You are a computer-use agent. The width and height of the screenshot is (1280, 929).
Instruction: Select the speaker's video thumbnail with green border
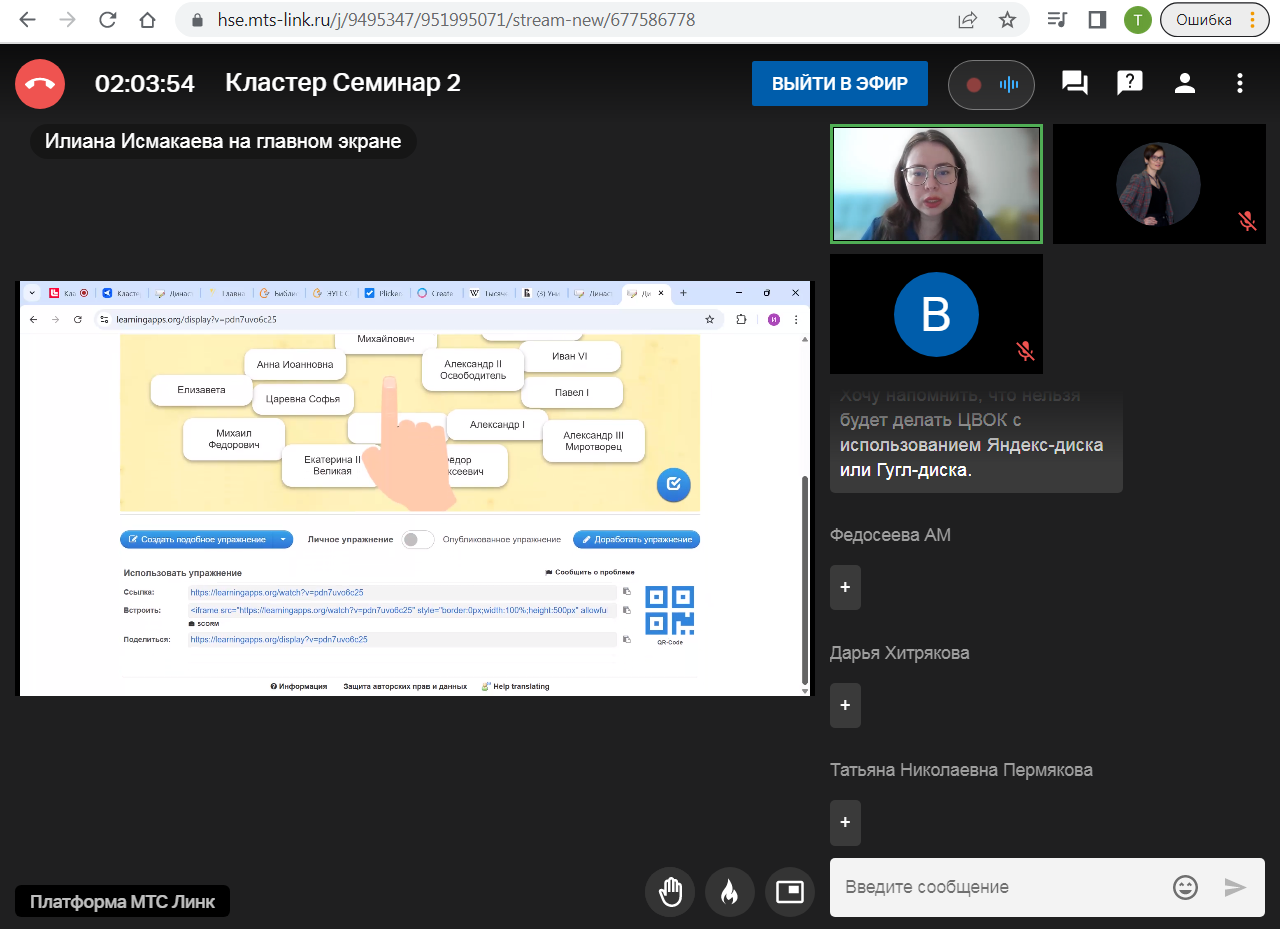[x=936, y=184]
